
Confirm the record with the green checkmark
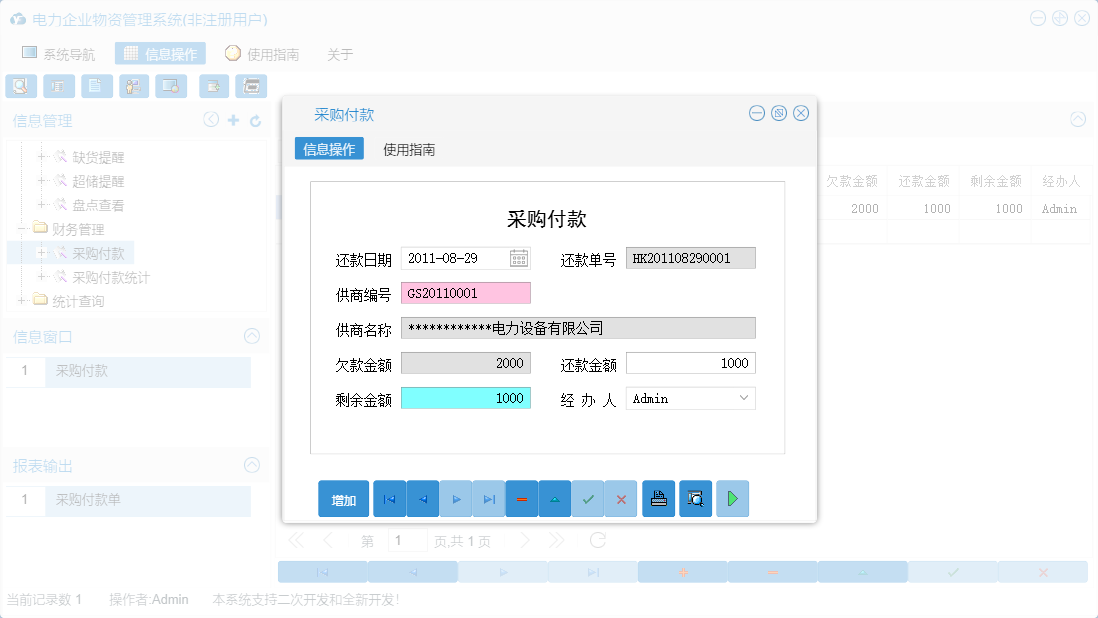[588, 498]
